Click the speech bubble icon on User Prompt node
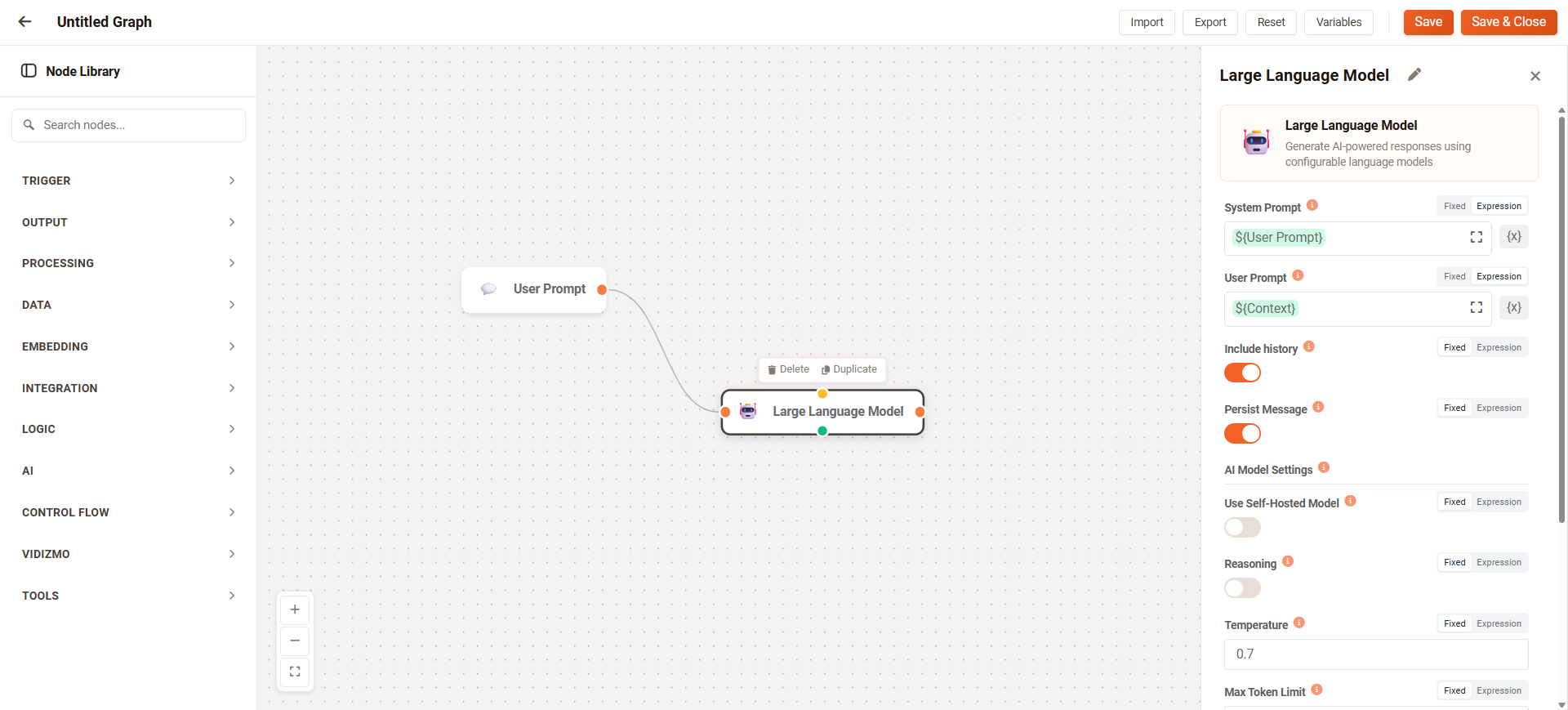 coord(488,289)
